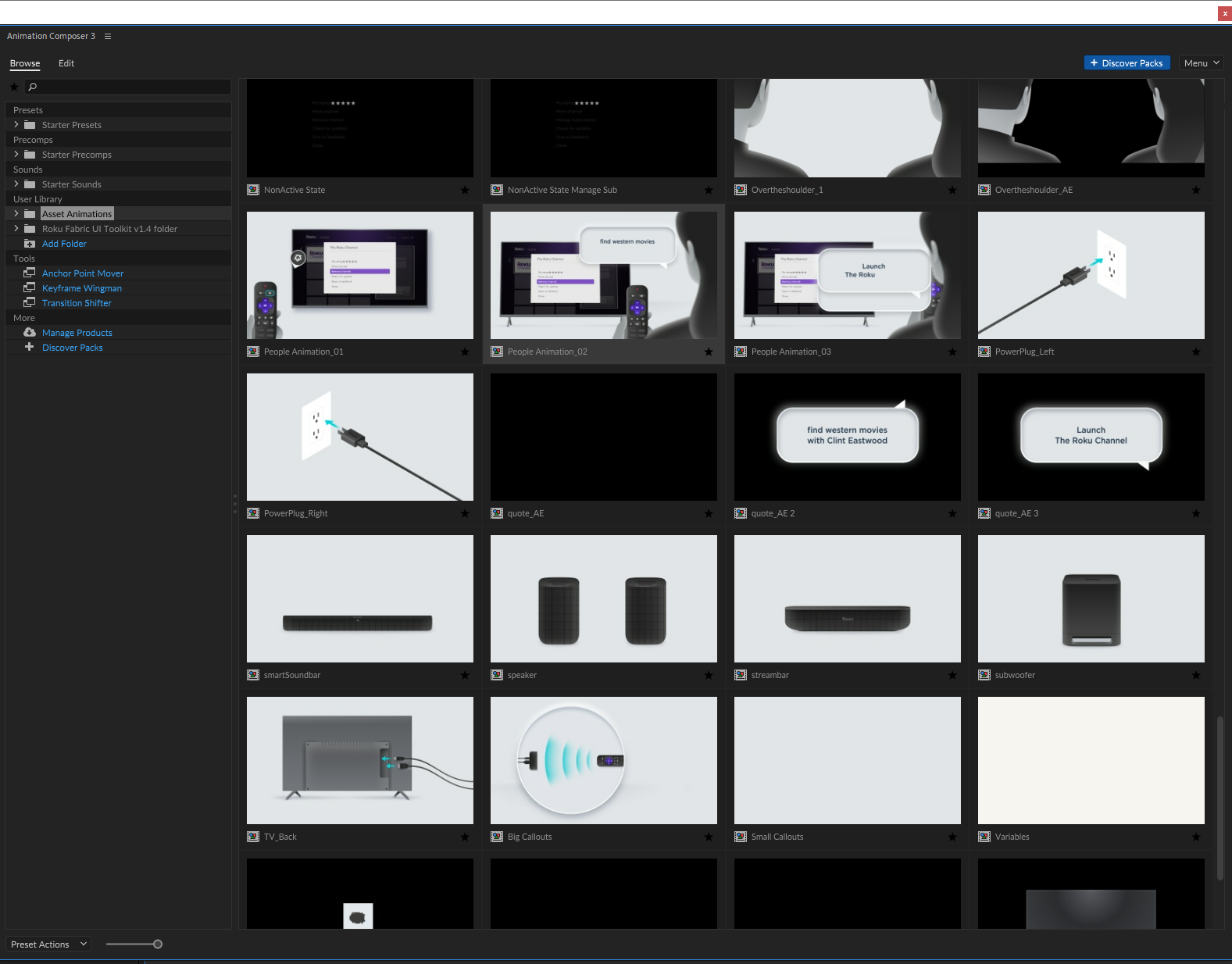This screenshot has width=1232, height=964.
Task: Click the precomp icon beside NonActive State Manage Sub
Action: (497, 190)
